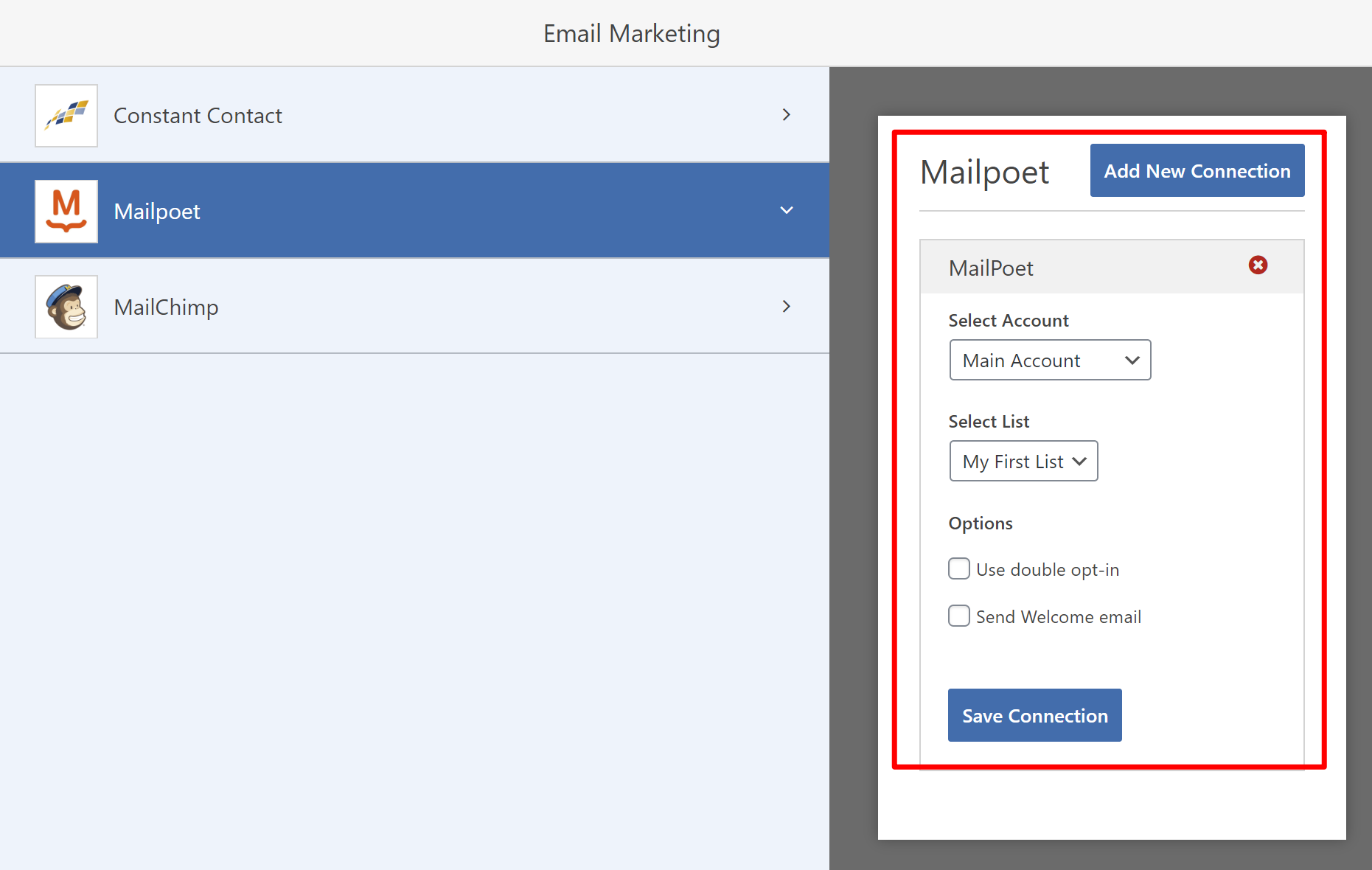The width and height of the screenshot is (1372, 870).
Task: Click the MailChimp monkey icon
Action: coord(66,307)
